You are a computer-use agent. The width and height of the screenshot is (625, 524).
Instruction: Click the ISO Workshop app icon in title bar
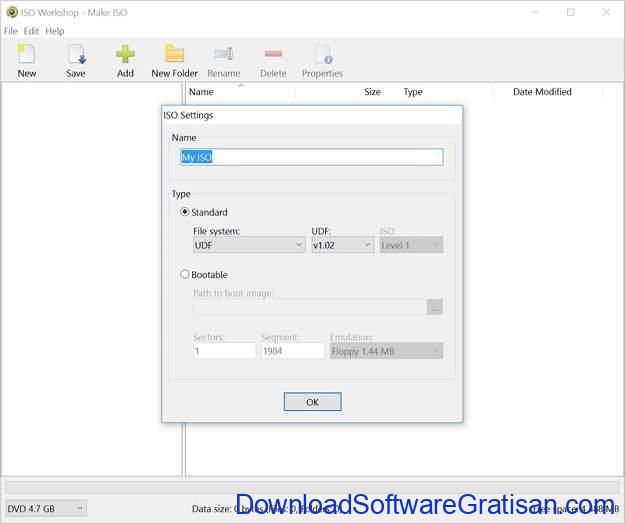coord(12,12)
